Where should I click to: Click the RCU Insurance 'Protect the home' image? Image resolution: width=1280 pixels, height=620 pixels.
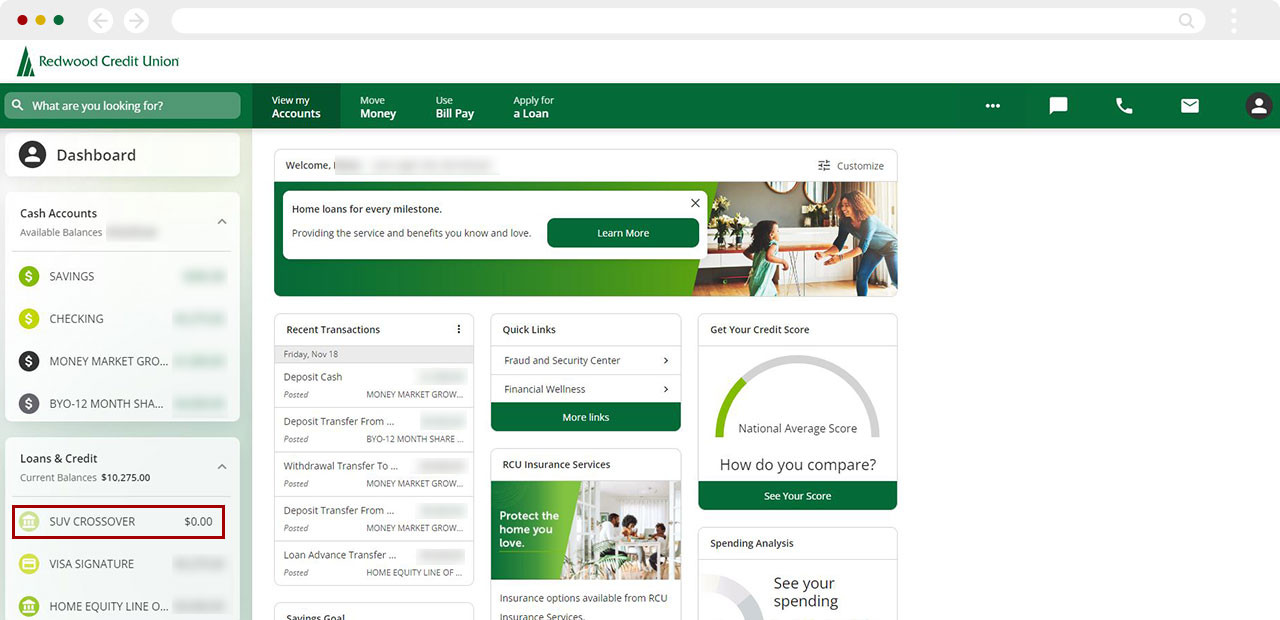(586, 530)
